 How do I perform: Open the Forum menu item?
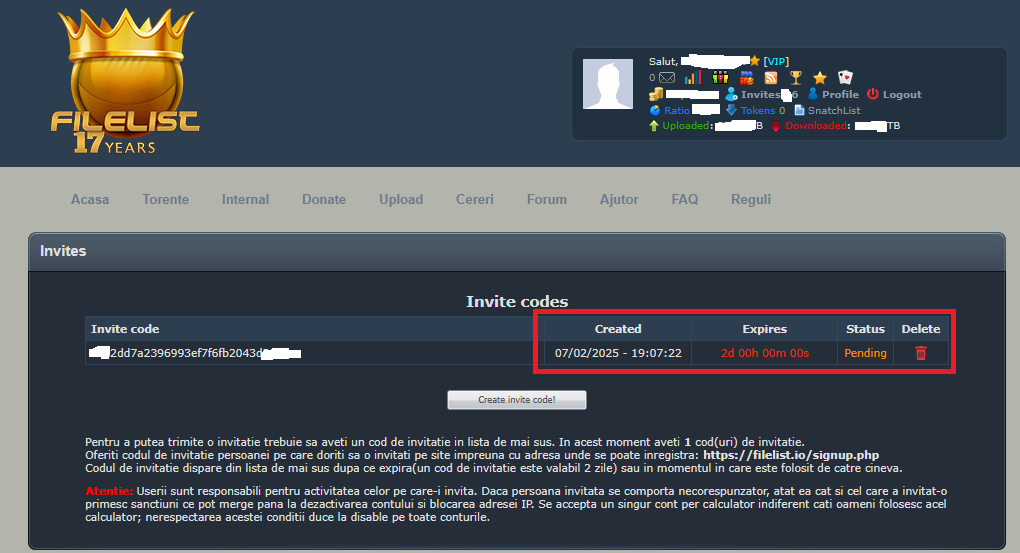[546, 199]
